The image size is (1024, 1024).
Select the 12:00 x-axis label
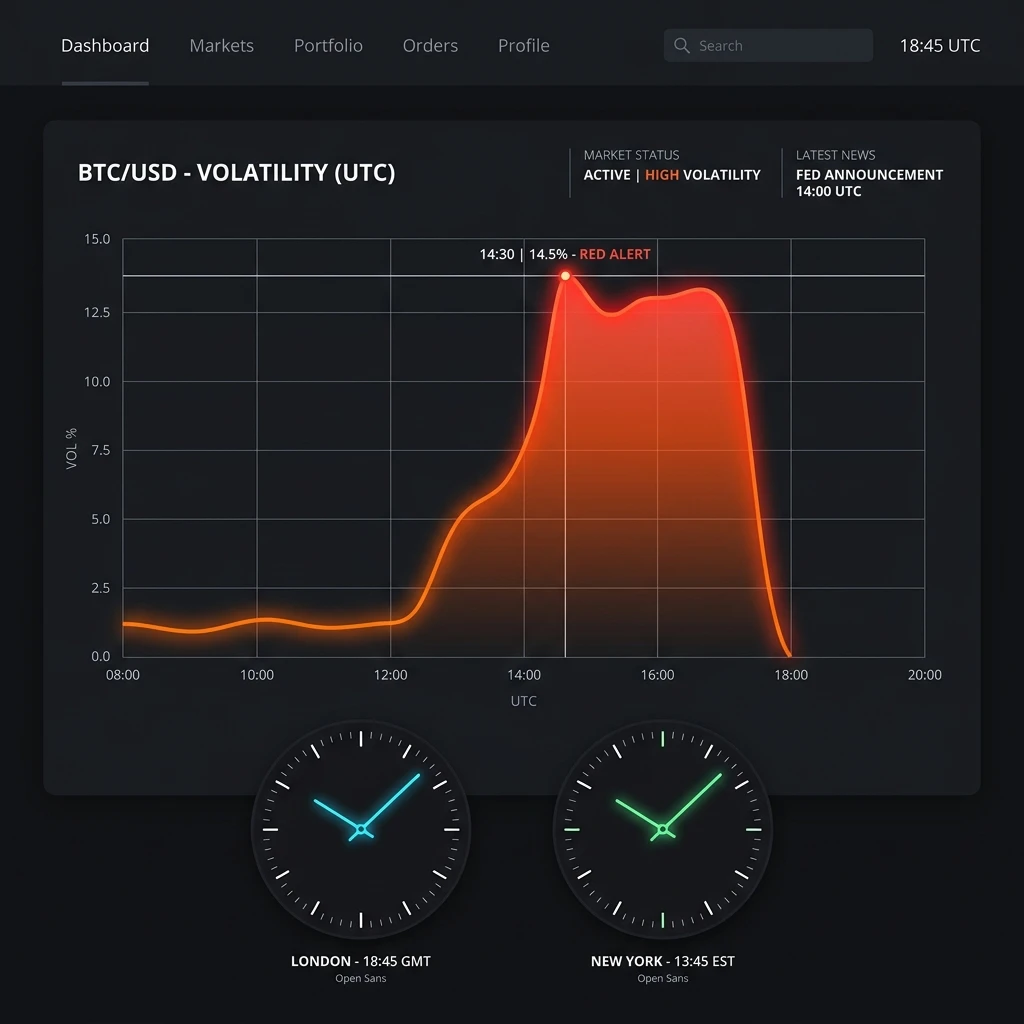[x=391, y=675]
